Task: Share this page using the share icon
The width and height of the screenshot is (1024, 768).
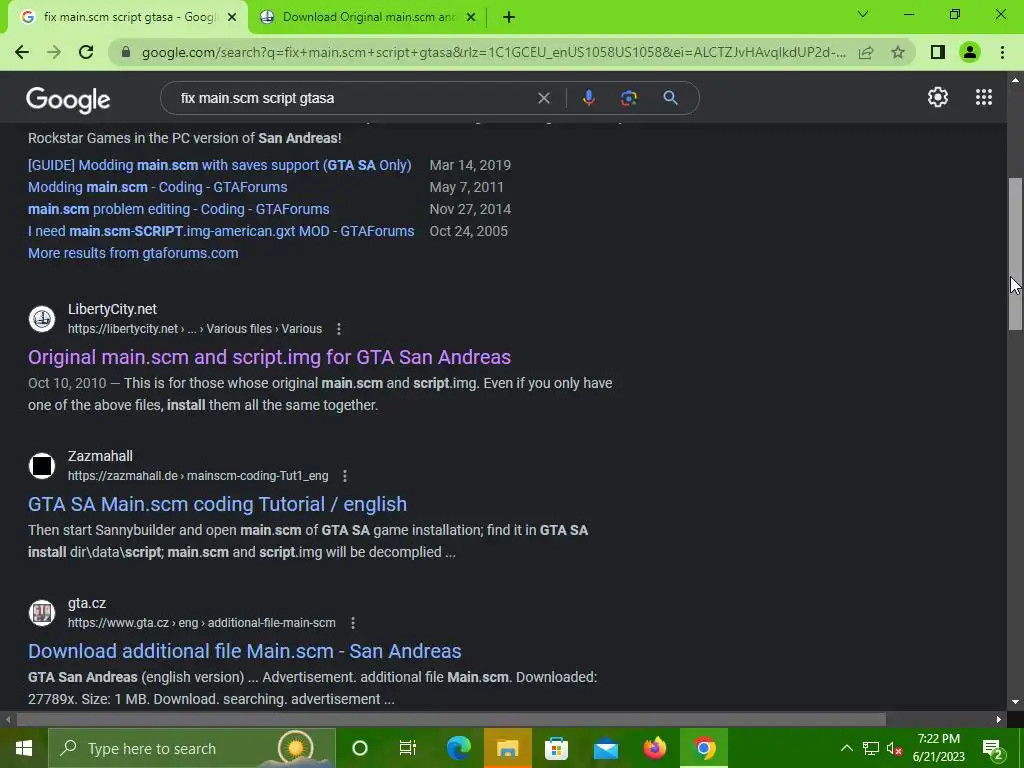Action: (866, 52)
